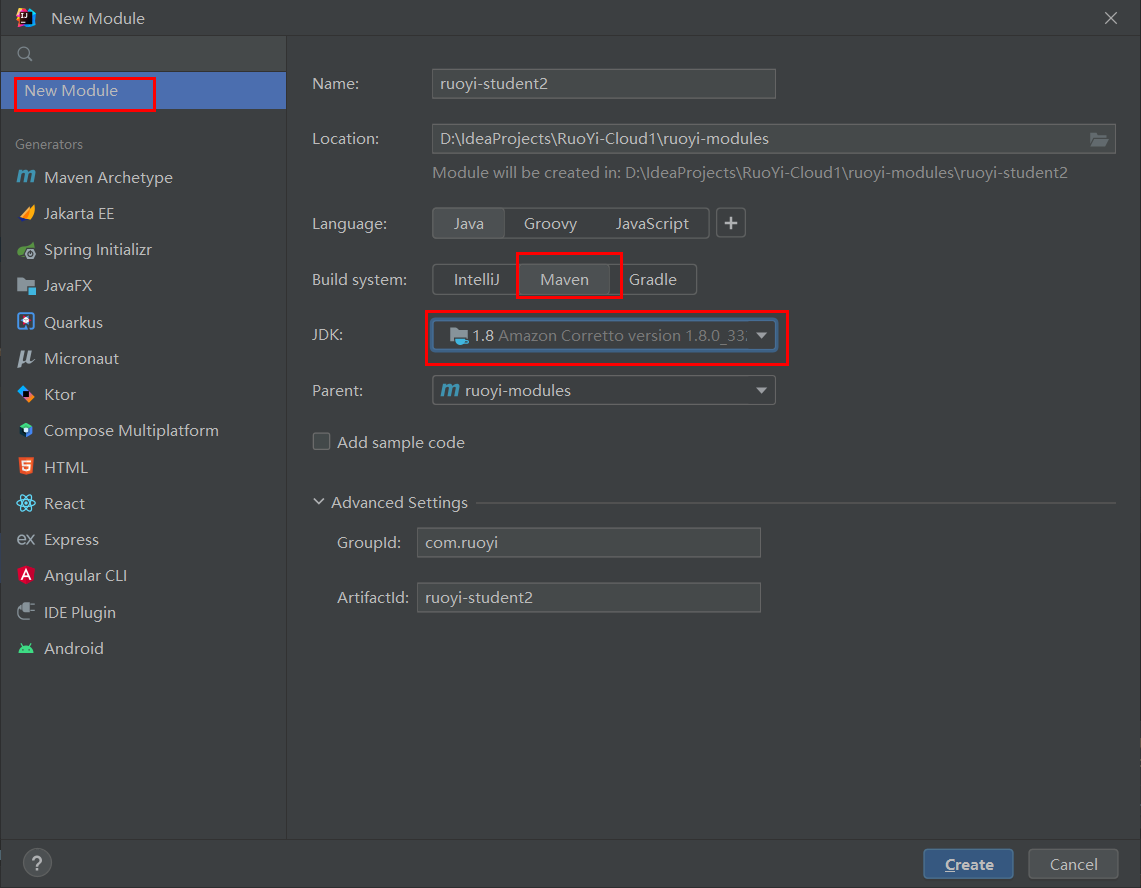Select Java as the language
The width and height of the screenshot is (1141, 888).
(469, 223)
